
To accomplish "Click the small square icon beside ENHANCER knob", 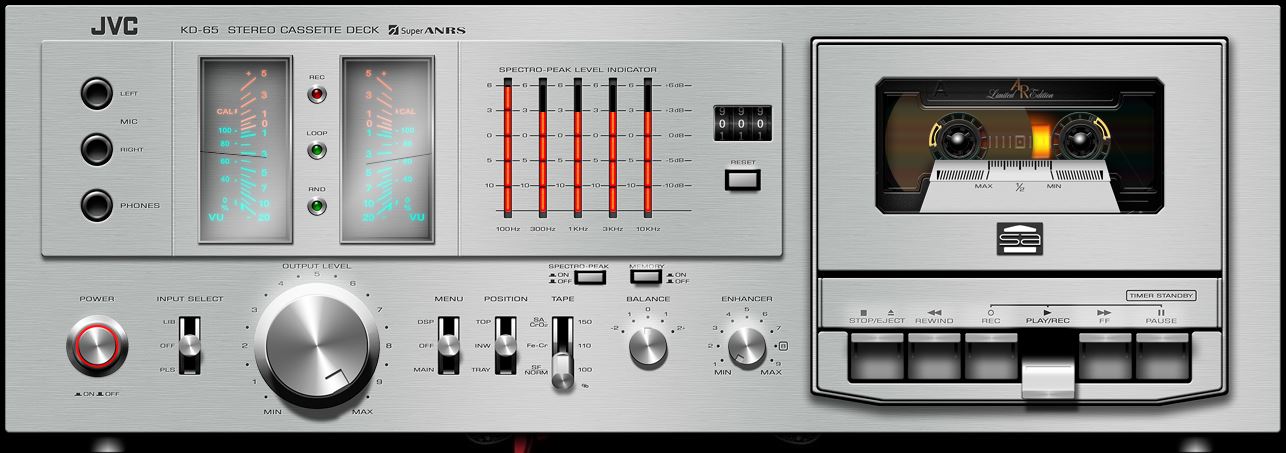I will pyautogui.click(x=783, y=346).
